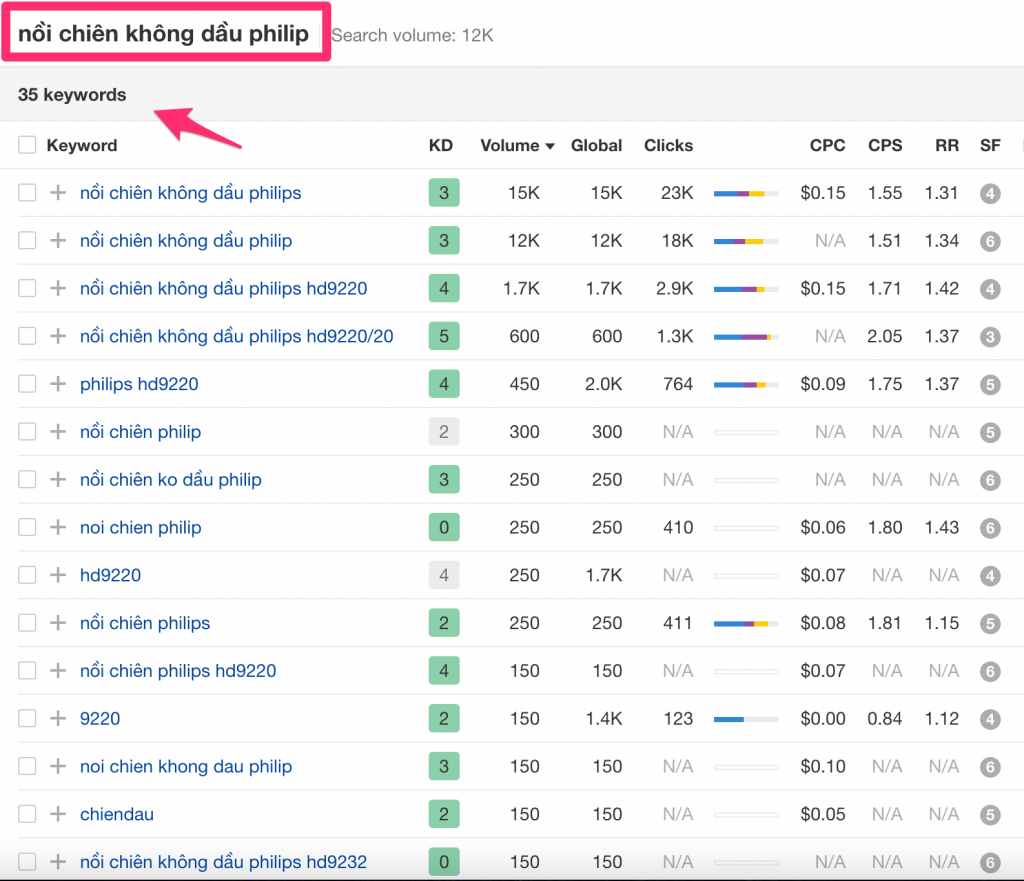Add 'nồi chiên không dầu philips' with plus icon
This screenshot has height=881, width=1024.
point(58,193)
